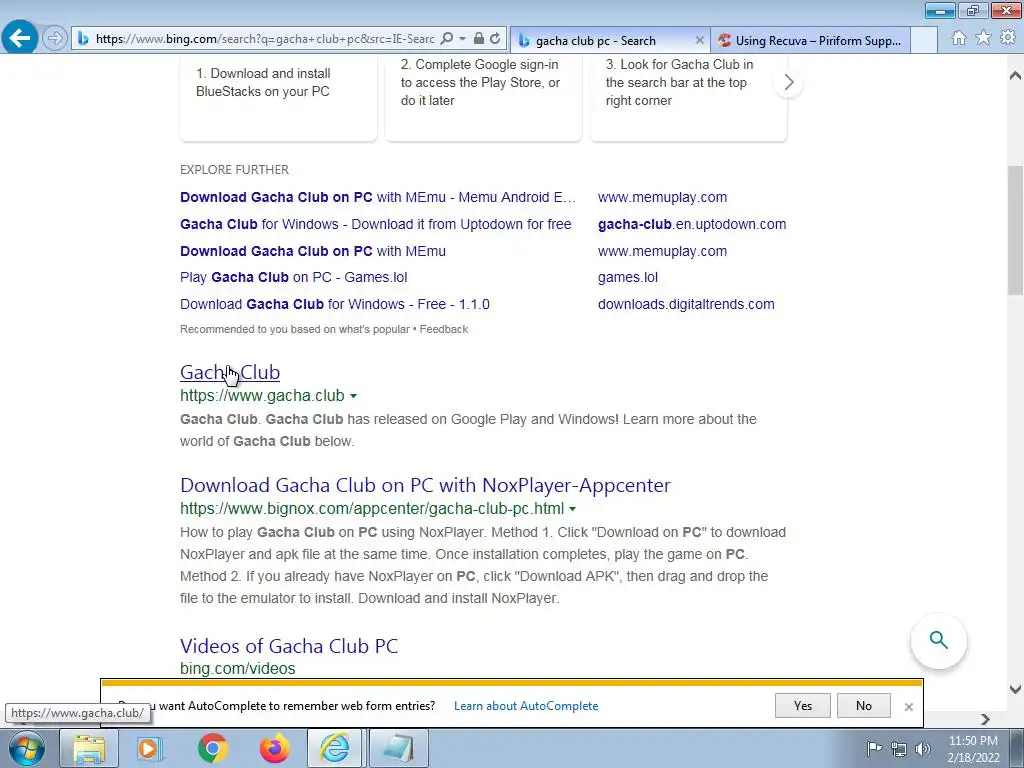Dismiss the AutoComplete notification bar with X

[908, 707]
